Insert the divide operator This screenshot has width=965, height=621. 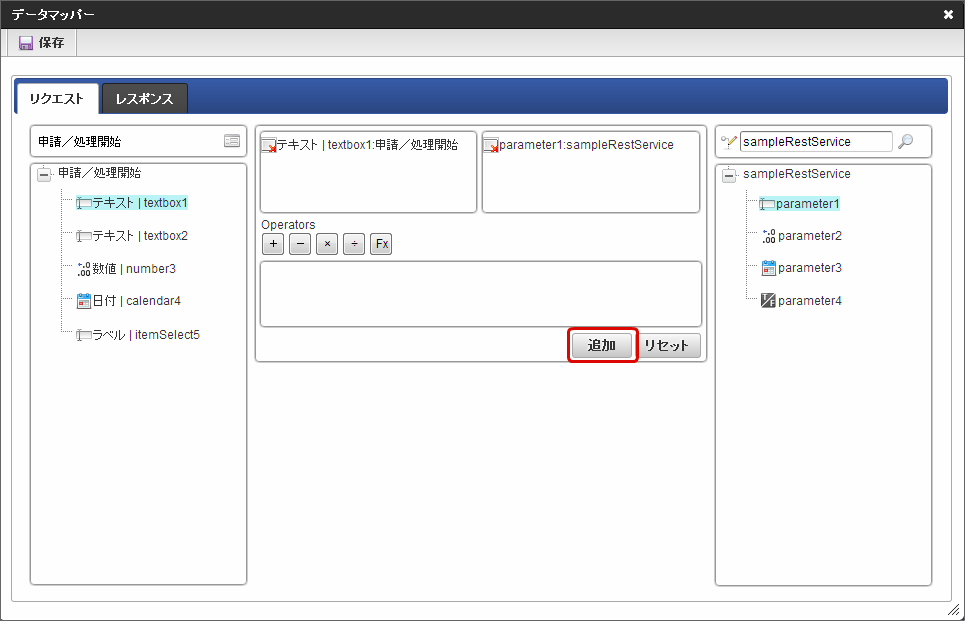(354, 244)
